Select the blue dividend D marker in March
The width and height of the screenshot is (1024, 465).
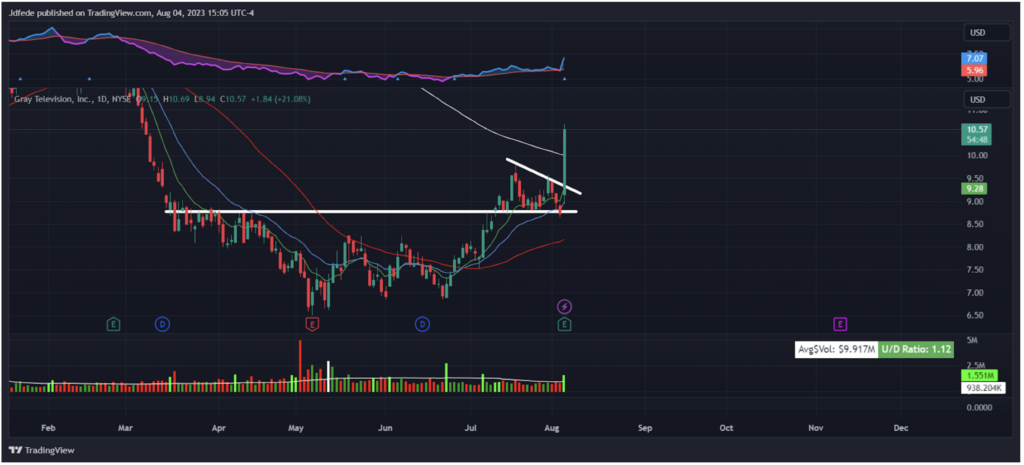click(x=162, y=324)
